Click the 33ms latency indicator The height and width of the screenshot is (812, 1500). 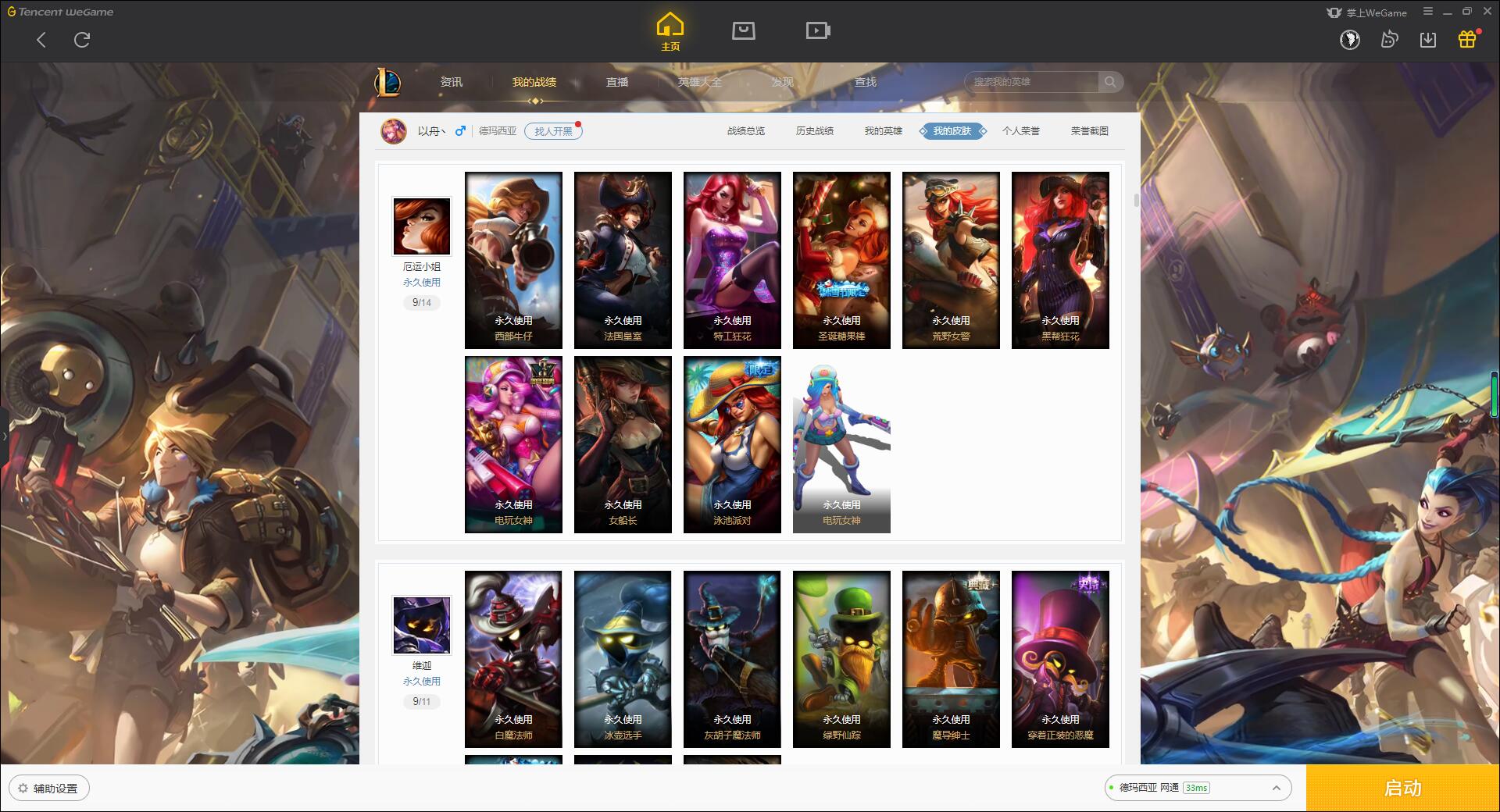(x=1196, y=788)
